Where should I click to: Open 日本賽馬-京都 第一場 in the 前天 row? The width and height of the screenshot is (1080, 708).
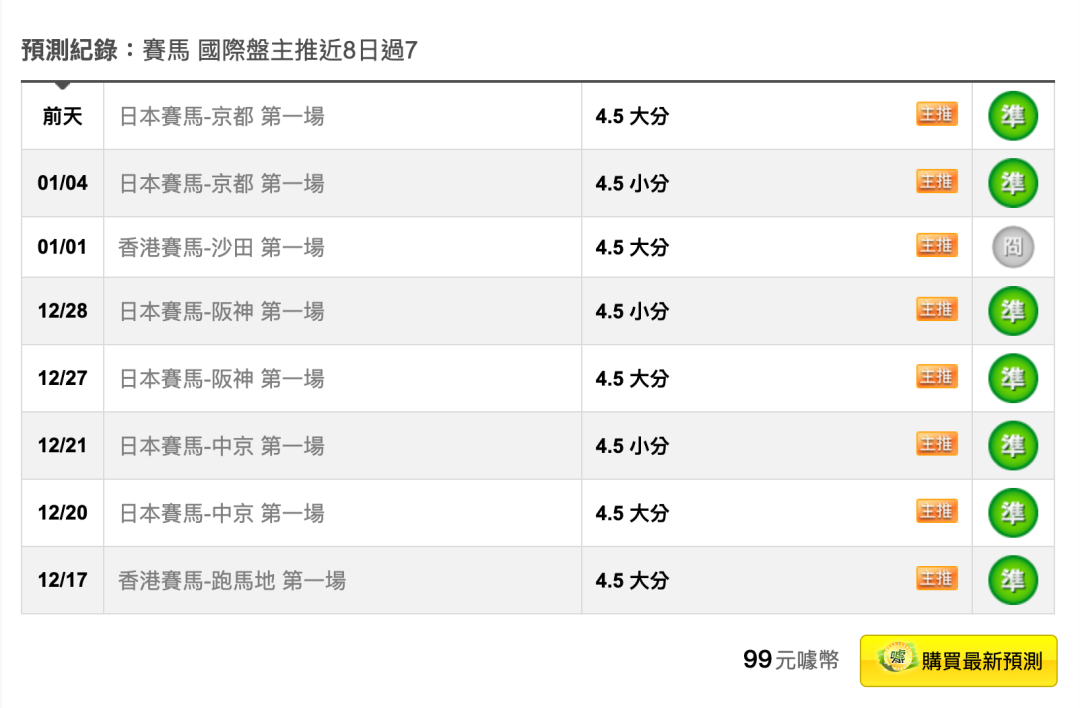point(222,117)
